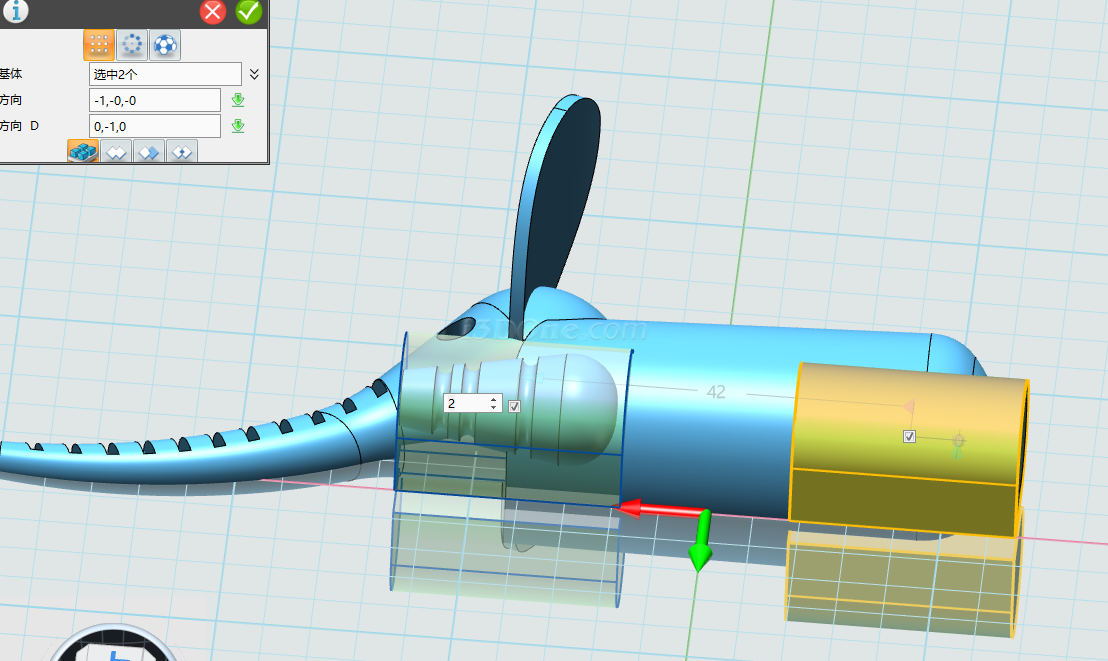This screenshot has height=661, width=1108.
Task: Click the direction D field showing 0,-1,0
Action: click(154, 126)
